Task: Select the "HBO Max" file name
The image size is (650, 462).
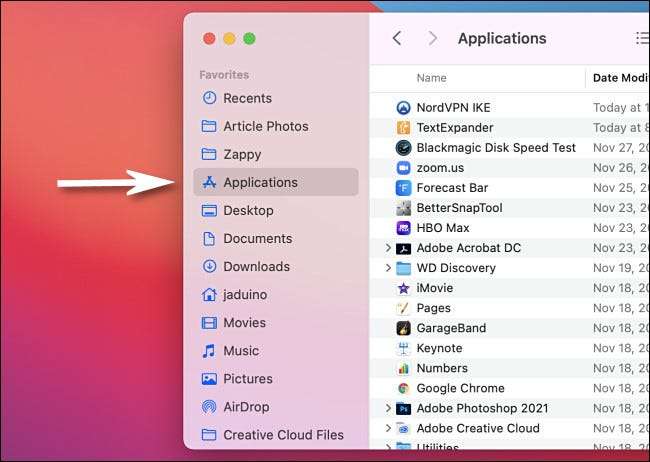Action: coord(443,228)
